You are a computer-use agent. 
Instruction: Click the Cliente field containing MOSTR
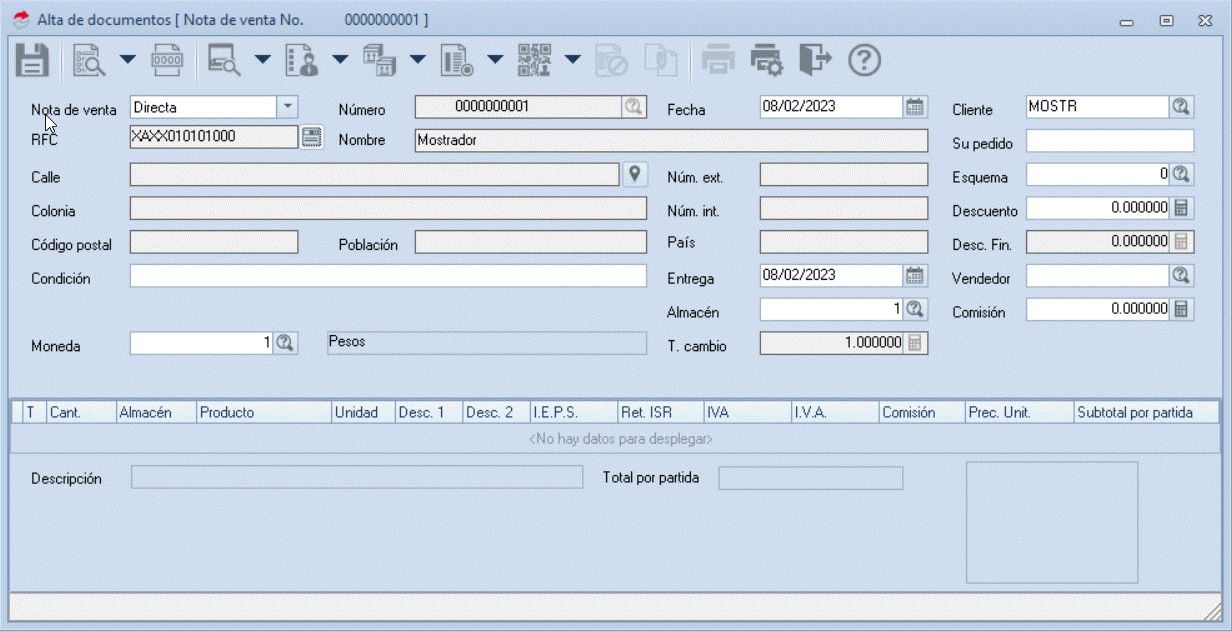[x=1098, y=107]
